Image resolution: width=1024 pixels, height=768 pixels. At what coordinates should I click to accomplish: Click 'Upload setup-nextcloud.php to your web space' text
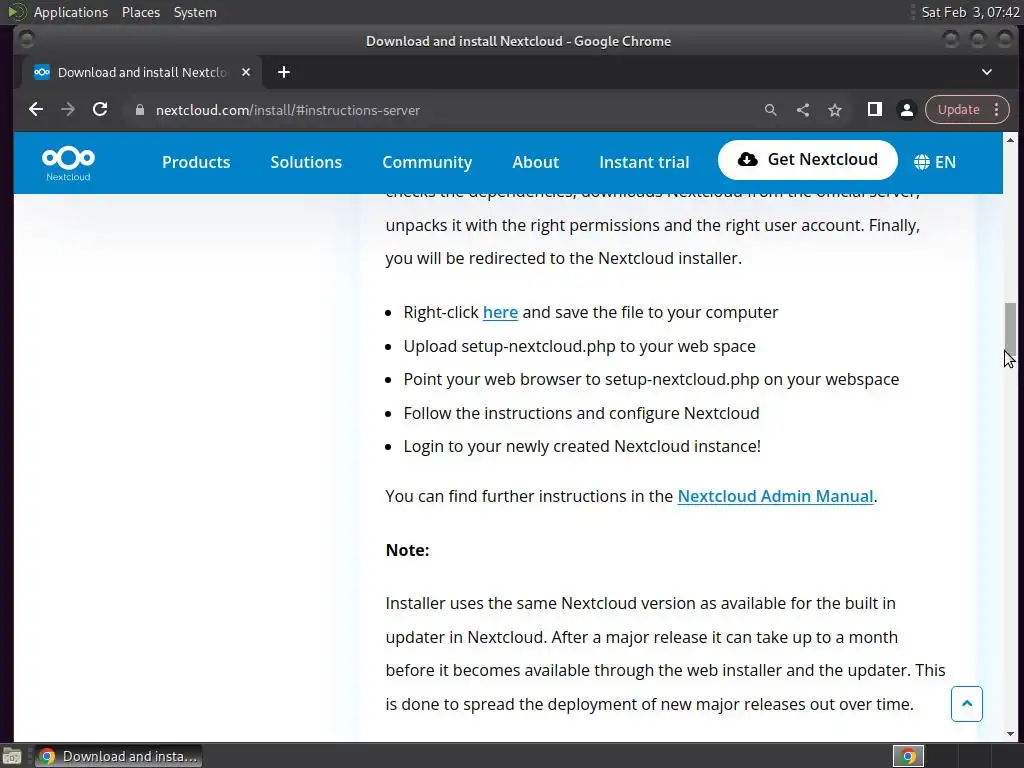(x=579, y=346)
